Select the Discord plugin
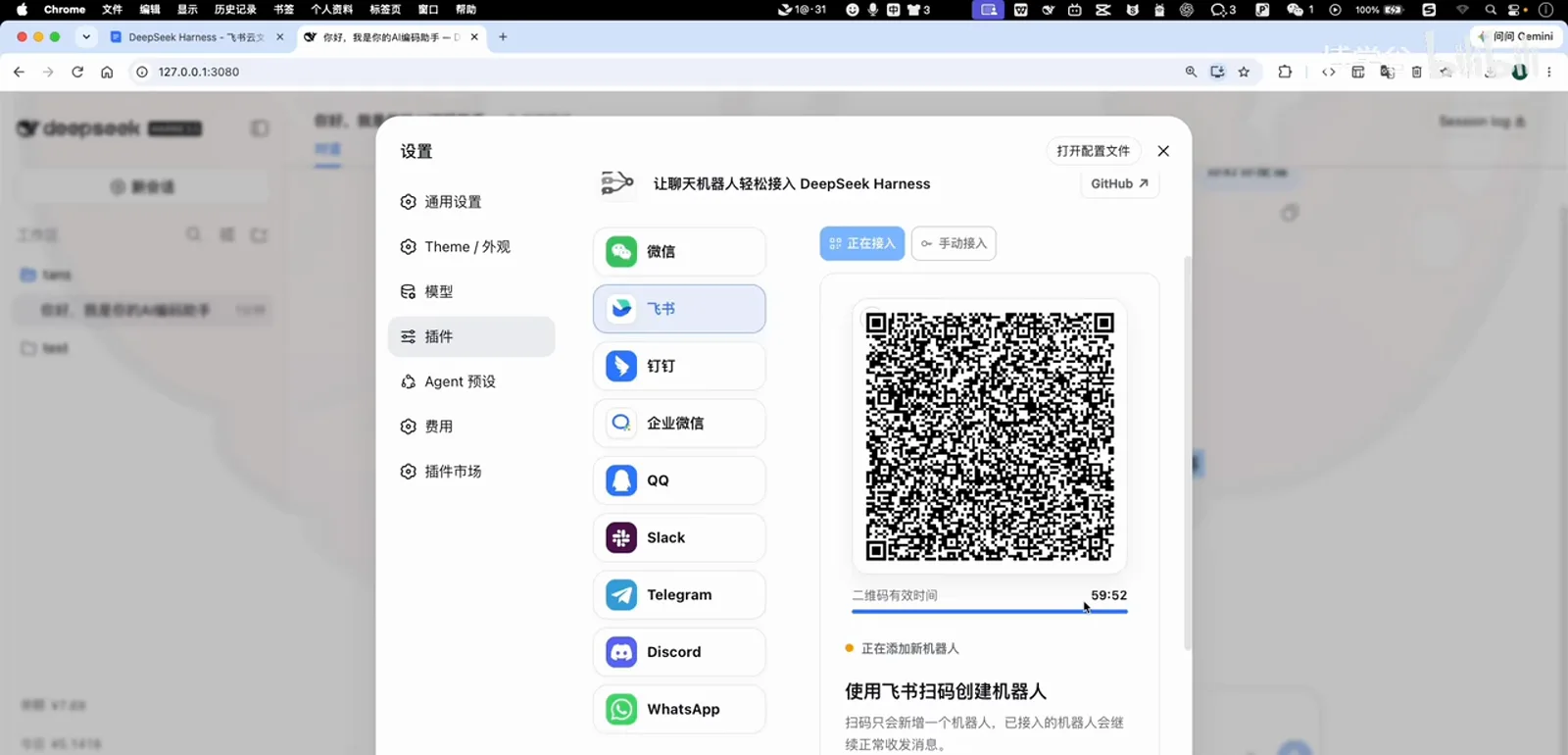 click(679, 652)
